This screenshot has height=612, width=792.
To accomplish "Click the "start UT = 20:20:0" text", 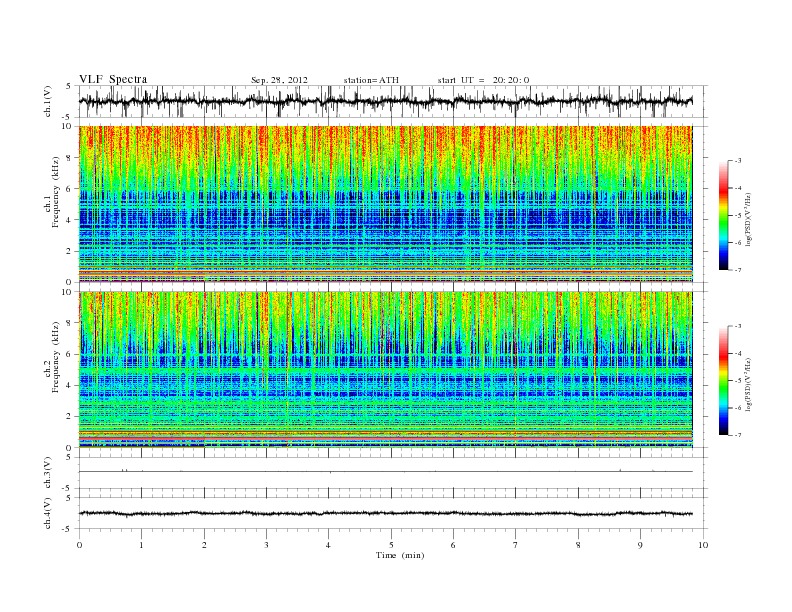I will pos(483,80).
